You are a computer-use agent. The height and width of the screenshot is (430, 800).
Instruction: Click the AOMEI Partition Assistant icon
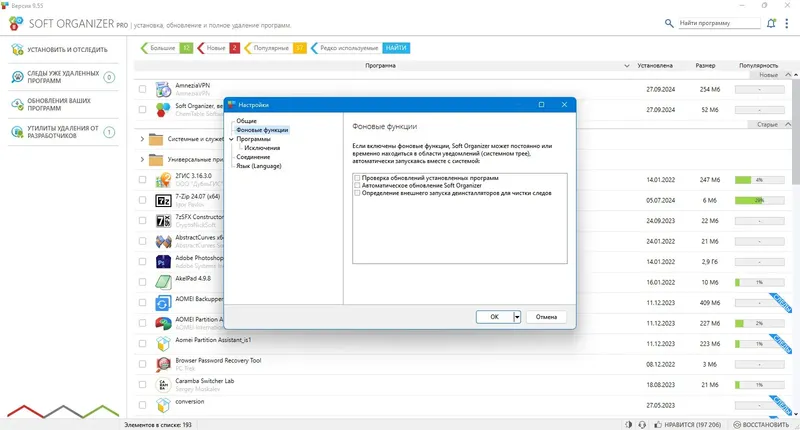tap(163, 323)
